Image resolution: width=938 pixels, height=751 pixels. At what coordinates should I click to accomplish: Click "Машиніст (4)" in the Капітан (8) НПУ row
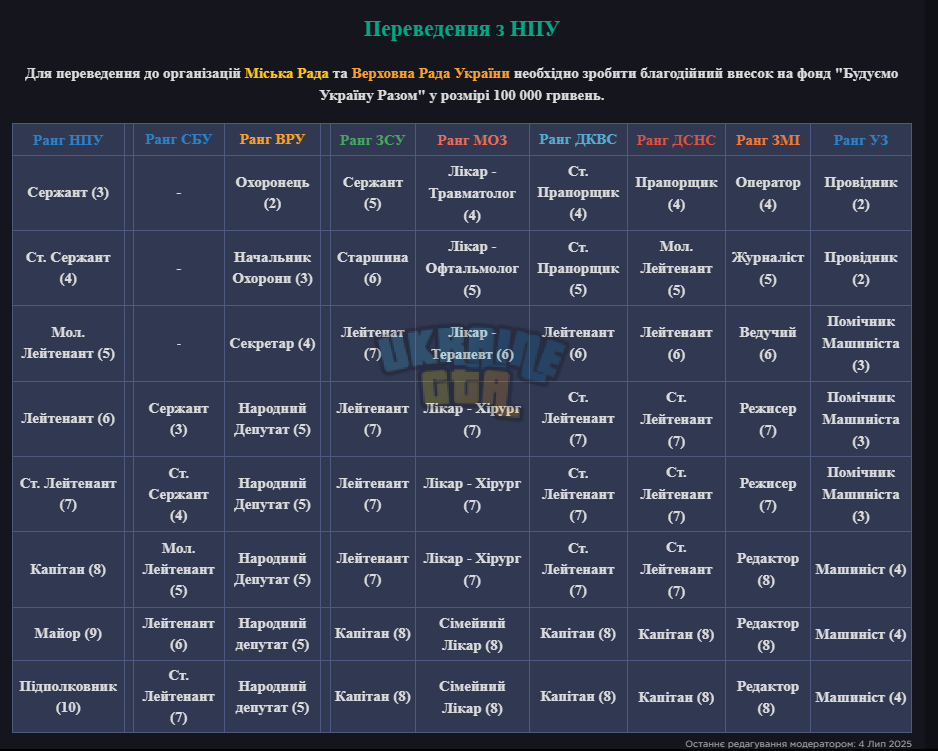pyautogui.click(x=860, y=569)
